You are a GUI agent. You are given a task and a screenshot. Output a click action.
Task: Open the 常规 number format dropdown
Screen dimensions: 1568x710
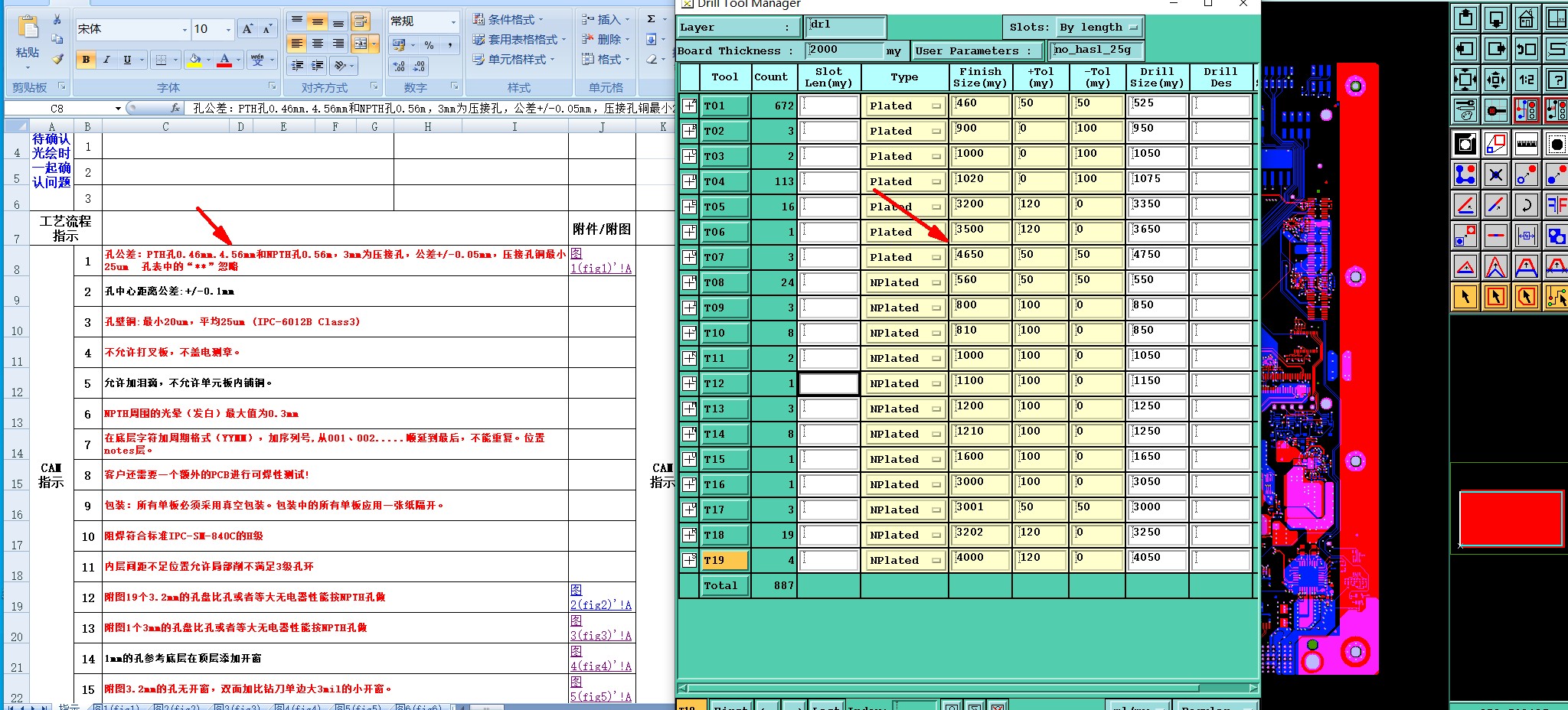[x=453, y=21]
